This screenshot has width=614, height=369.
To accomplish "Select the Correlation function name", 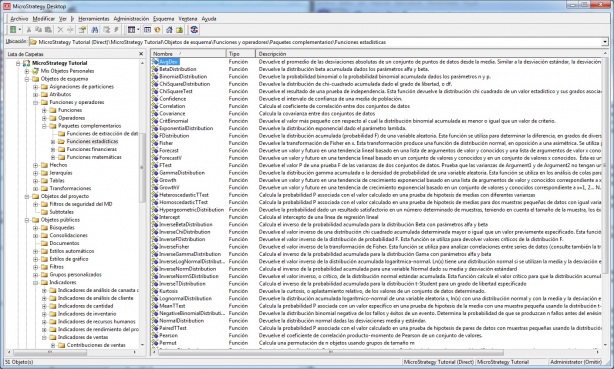I will (x=172, y=106).
